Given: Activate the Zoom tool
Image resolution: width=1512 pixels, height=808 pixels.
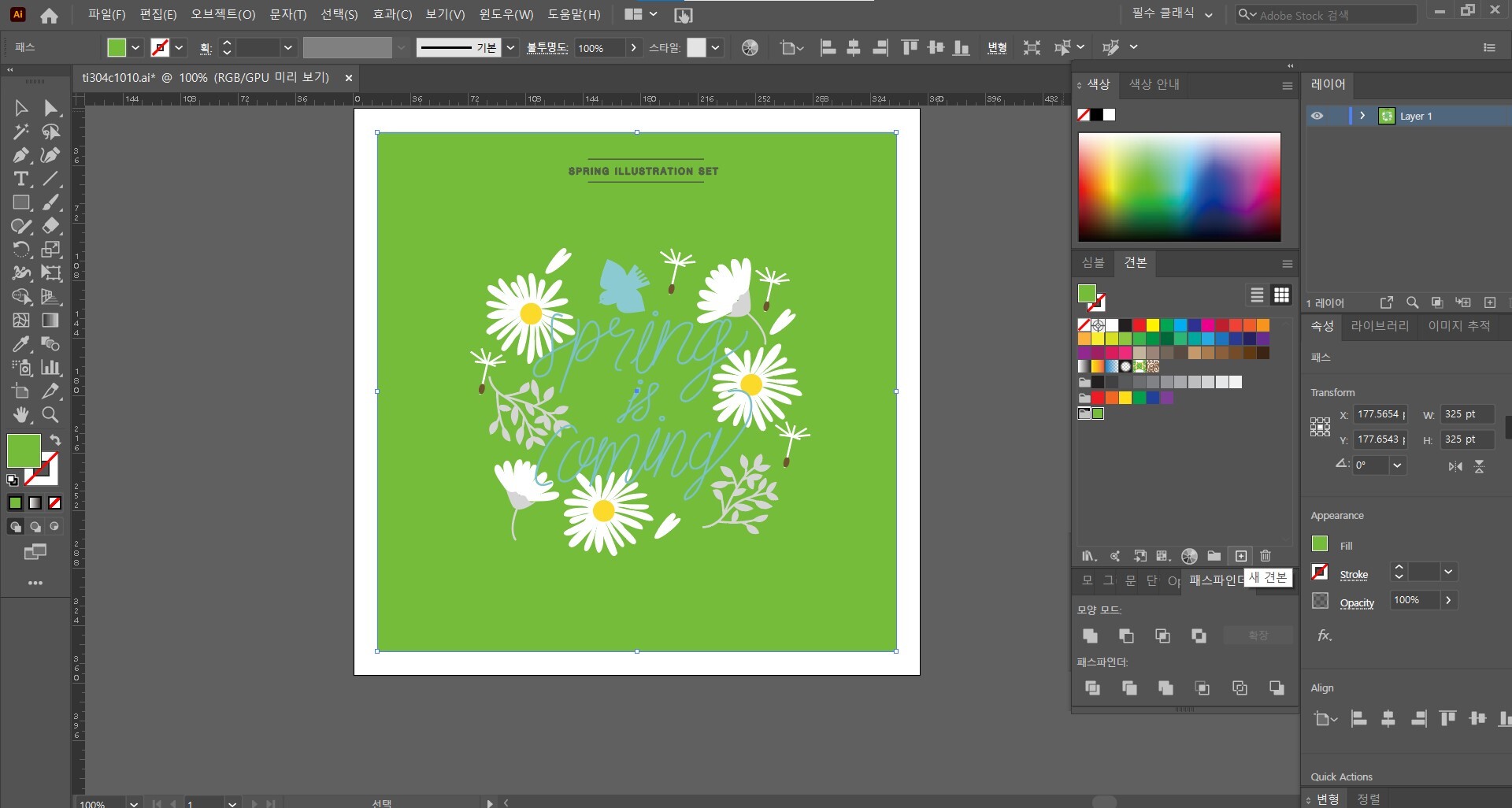Looking at the screenshot, I should point(50,415).
